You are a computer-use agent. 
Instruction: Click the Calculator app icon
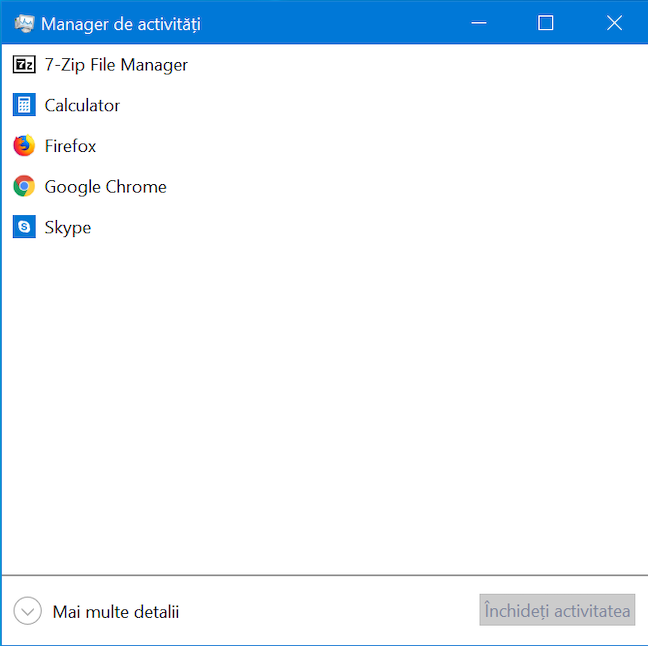[x=24, y=105]
